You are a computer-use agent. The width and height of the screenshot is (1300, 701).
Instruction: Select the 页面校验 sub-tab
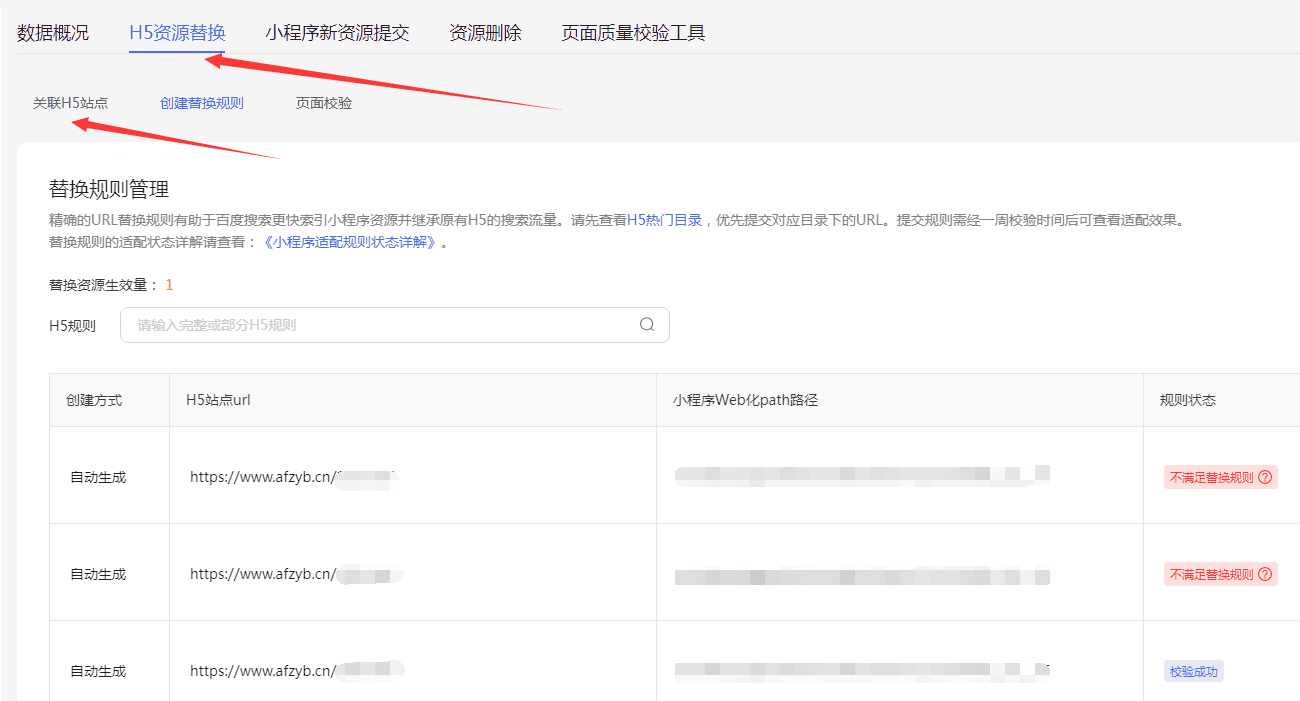323,102
